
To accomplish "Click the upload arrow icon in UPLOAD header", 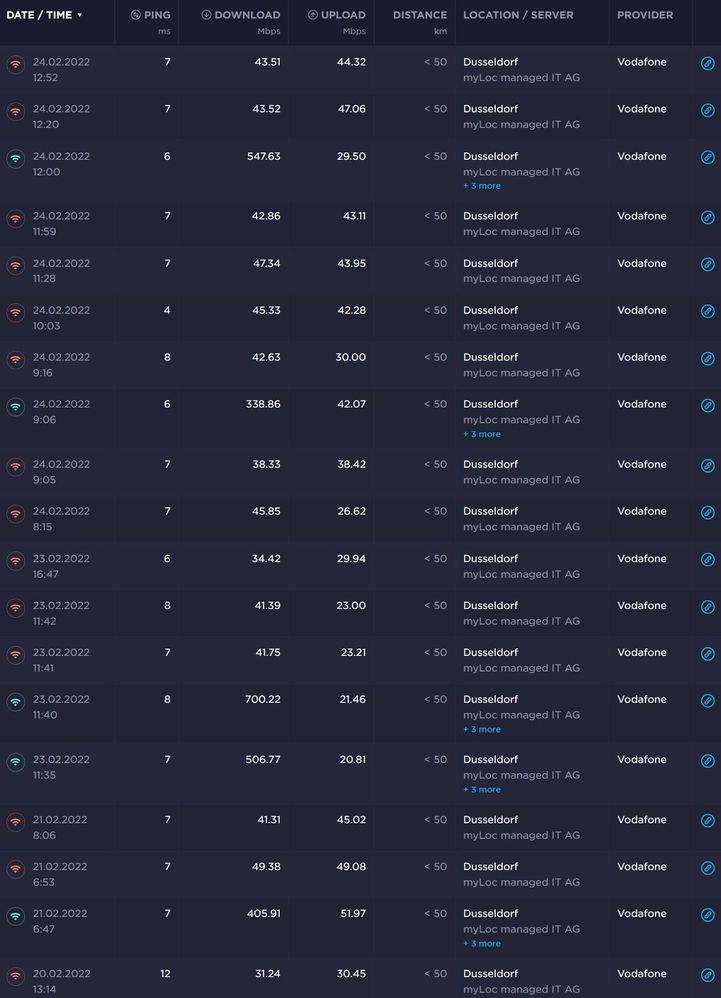I will point(312,14).
